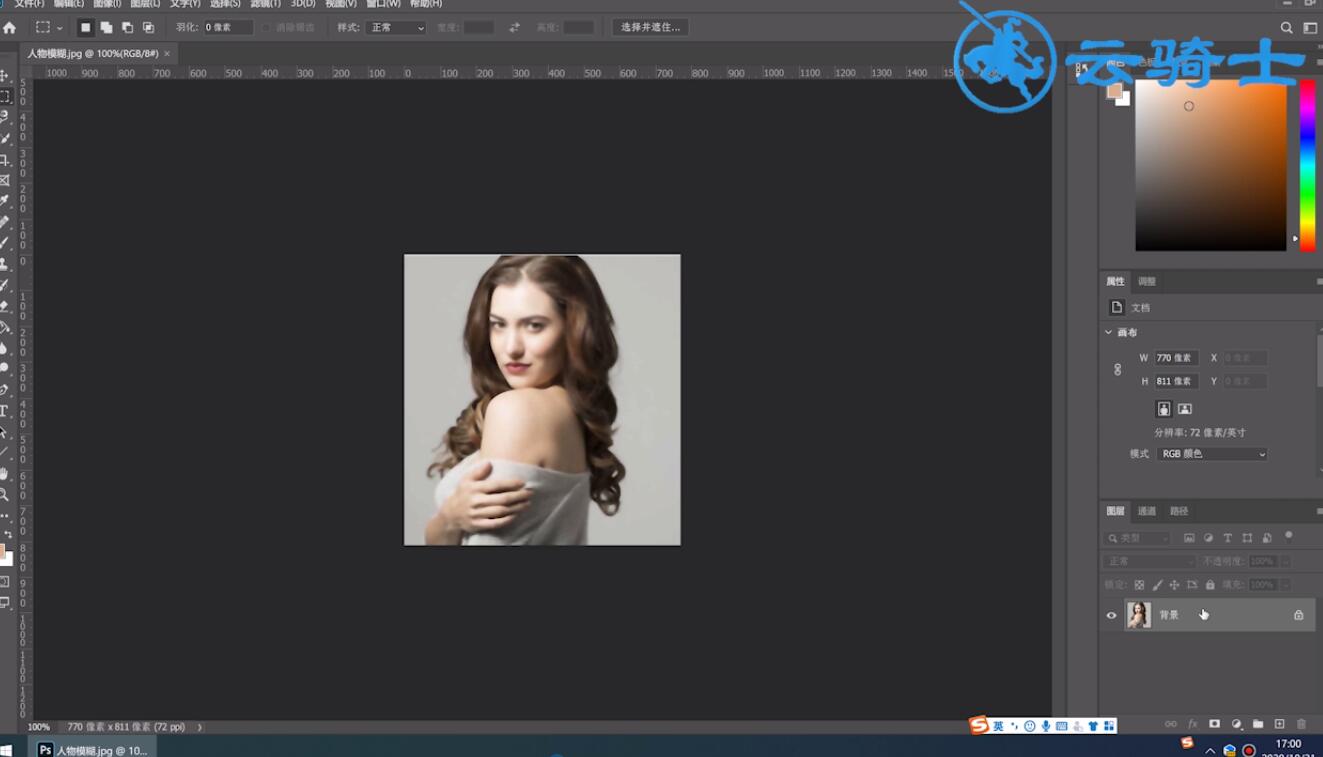This screenshot has width=1323, height=757.
Task: Filter layers by adjustment icon
Action: pos(1208,538)
